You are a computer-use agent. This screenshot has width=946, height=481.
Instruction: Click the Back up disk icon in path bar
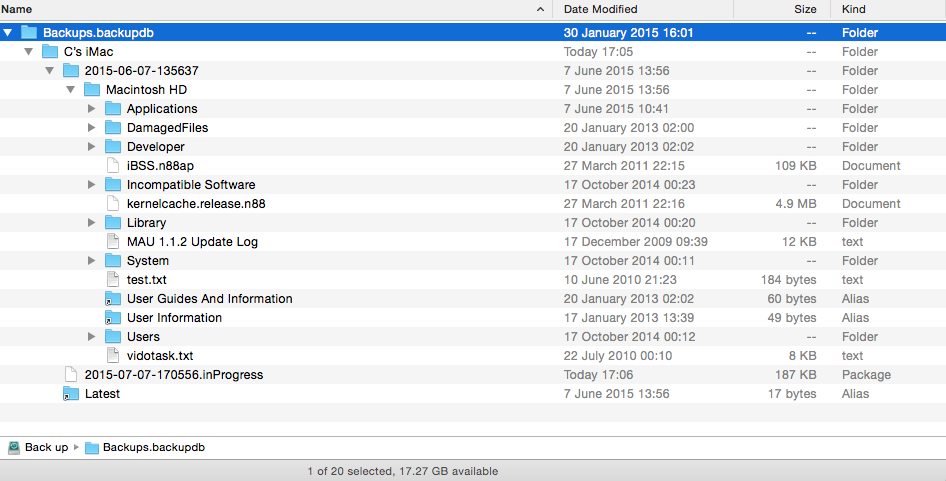click(14, 448)
